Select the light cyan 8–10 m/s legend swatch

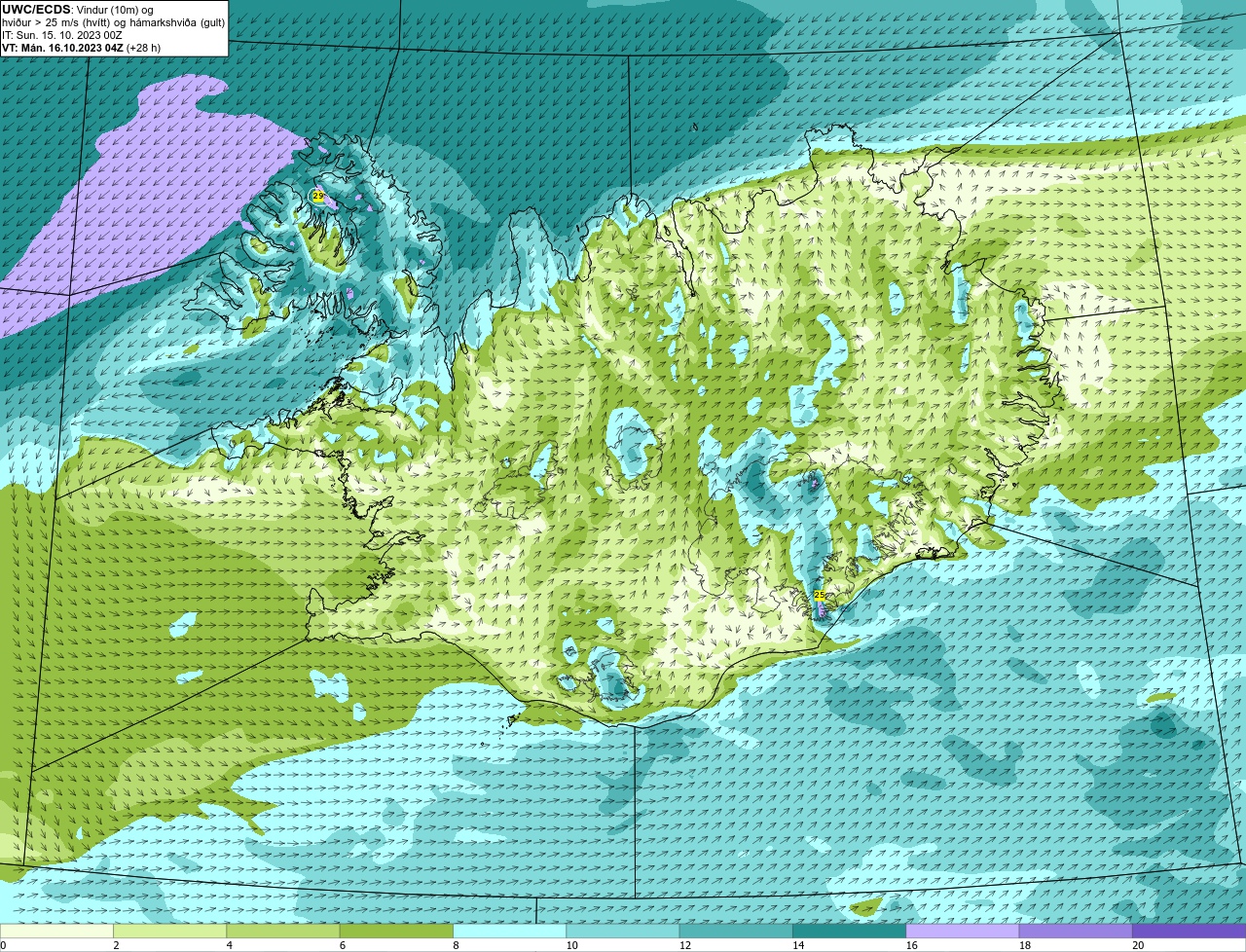(x=509, y=931)
